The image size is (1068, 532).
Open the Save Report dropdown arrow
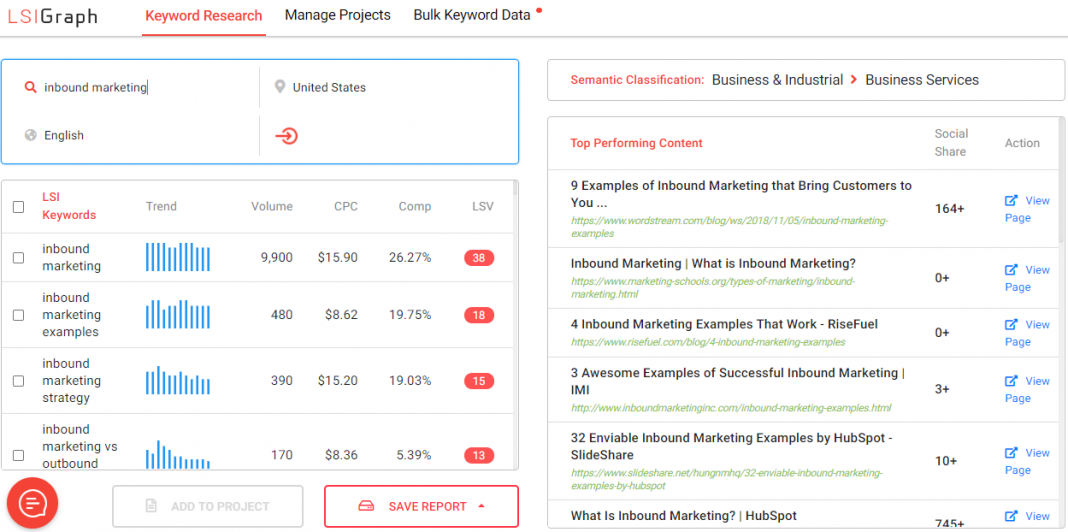[x=482, y=506]
